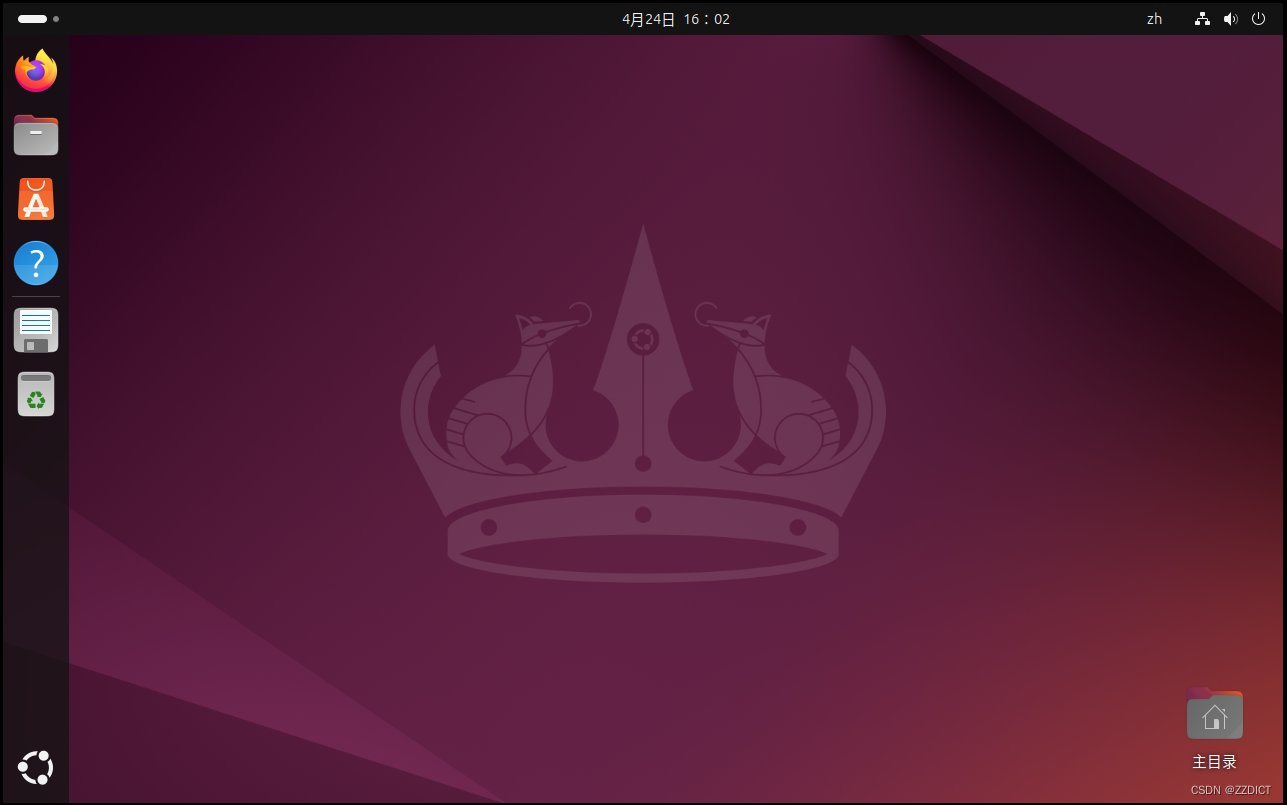Click the floppy disk drive dock icon
The width and height of the screenshot is (1287, 805).
(36, 330)
